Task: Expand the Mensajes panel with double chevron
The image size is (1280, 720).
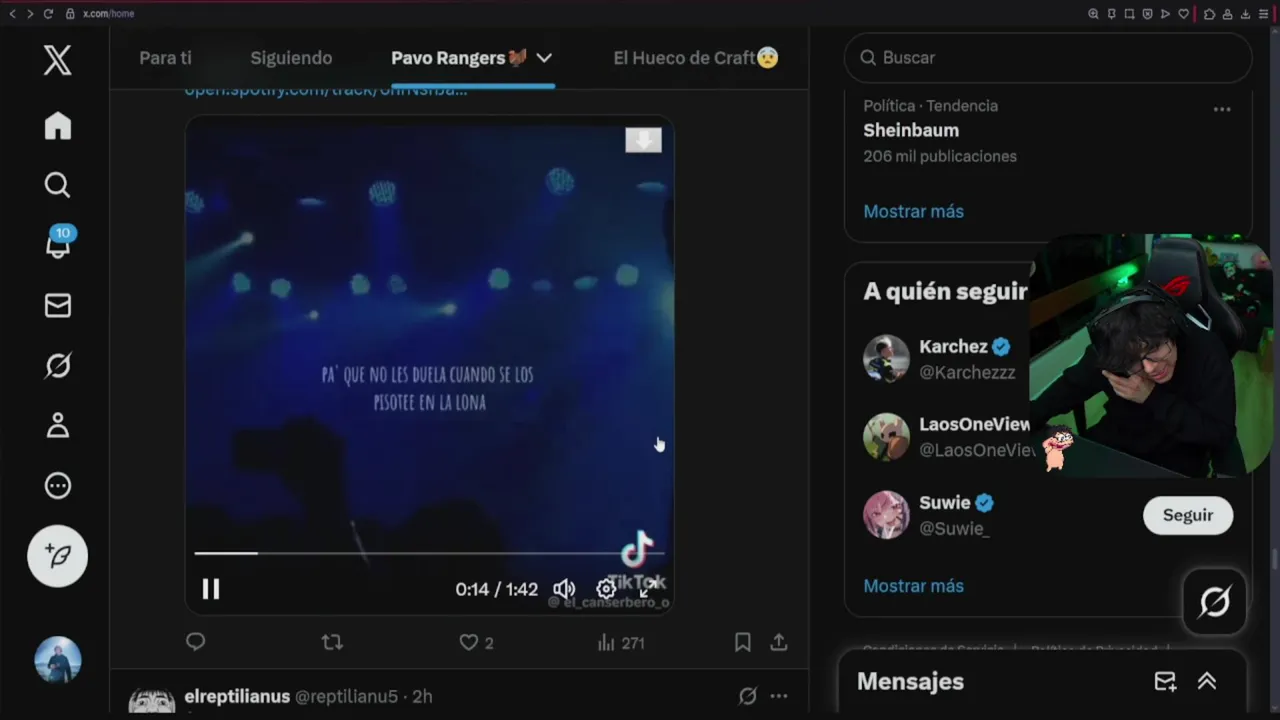Action: coord(1207,681)
